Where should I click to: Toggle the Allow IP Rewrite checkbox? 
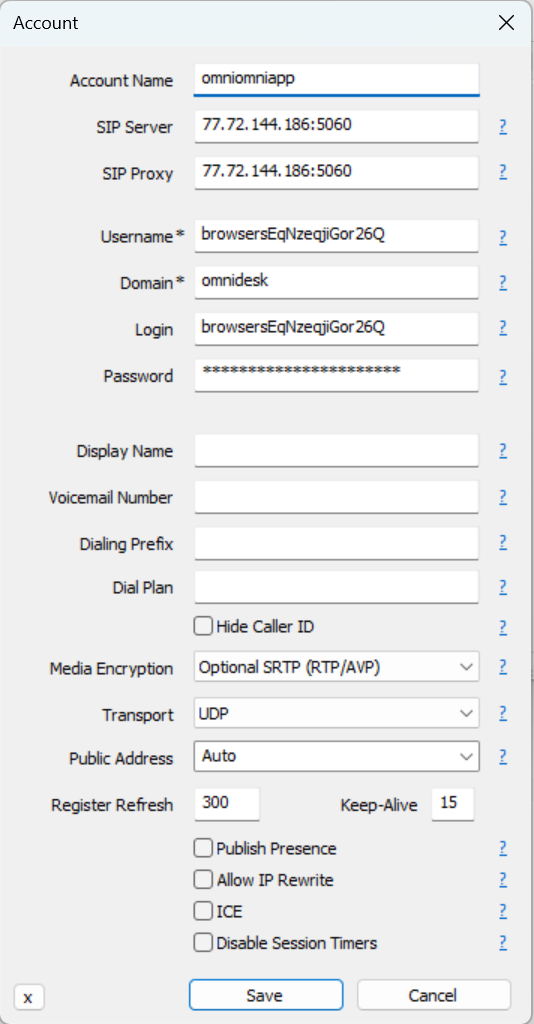click(x=204, y=880)
